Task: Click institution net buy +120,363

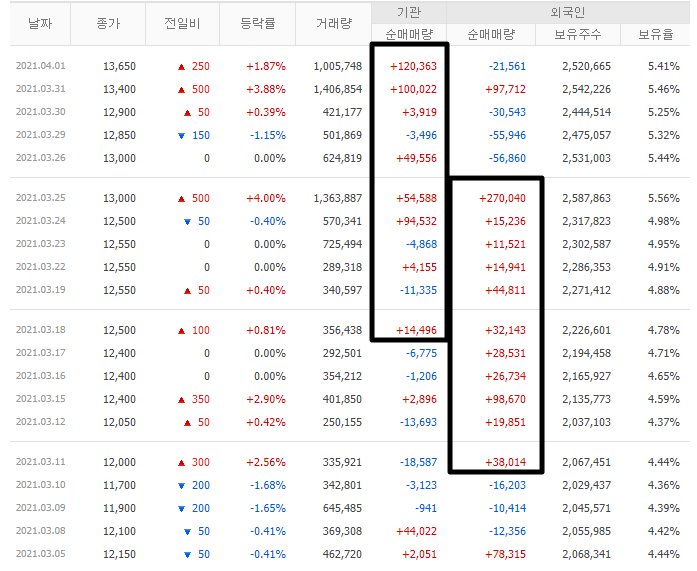Action: (x=413, y=66)
